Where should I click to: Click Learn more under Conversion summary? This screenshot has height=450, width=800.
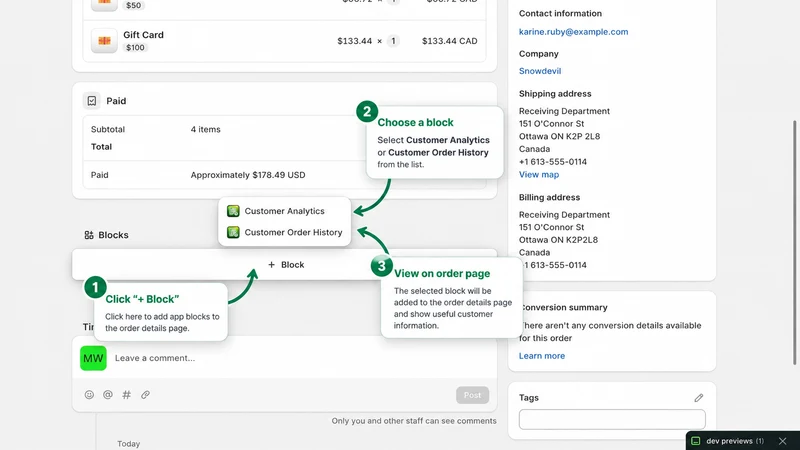coord(542,356)
